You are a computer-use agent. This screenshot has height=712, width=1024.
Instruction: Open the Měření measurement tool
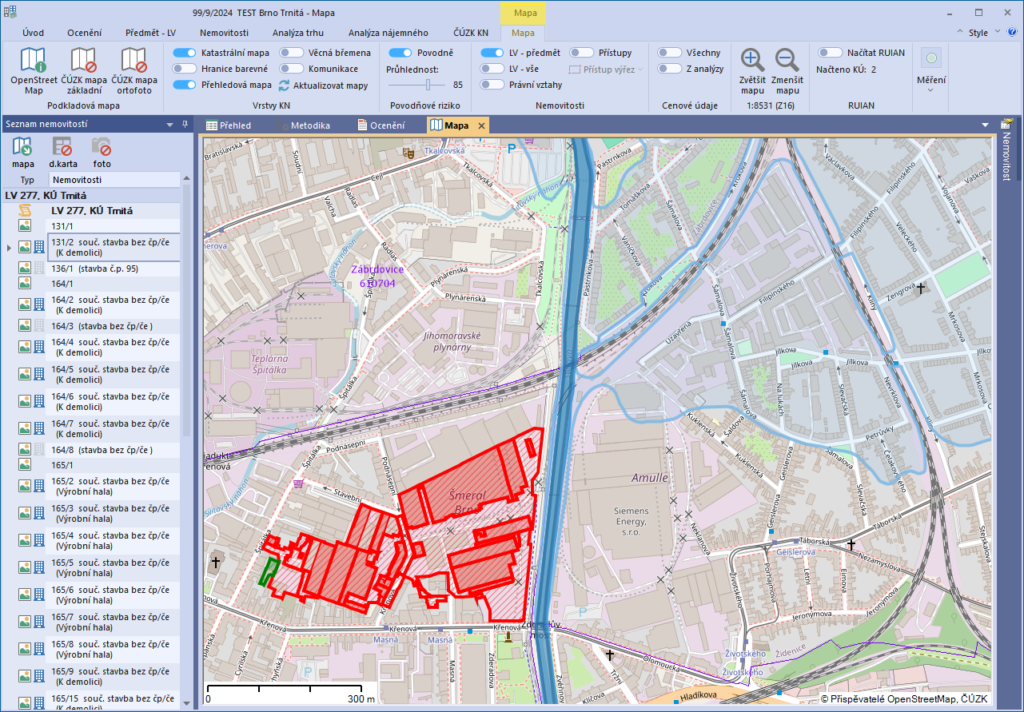click(931, 65)
